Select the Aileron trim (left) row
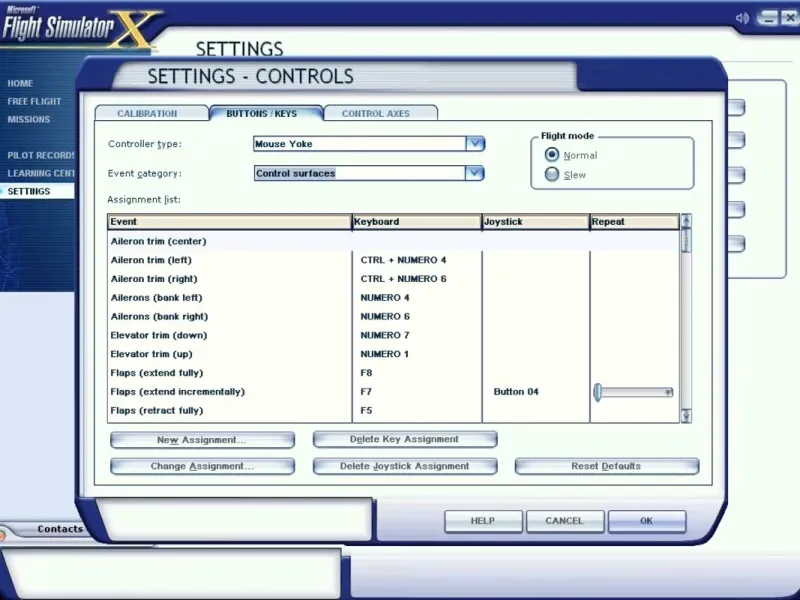800x600 pixels. [x=394, y=260]
